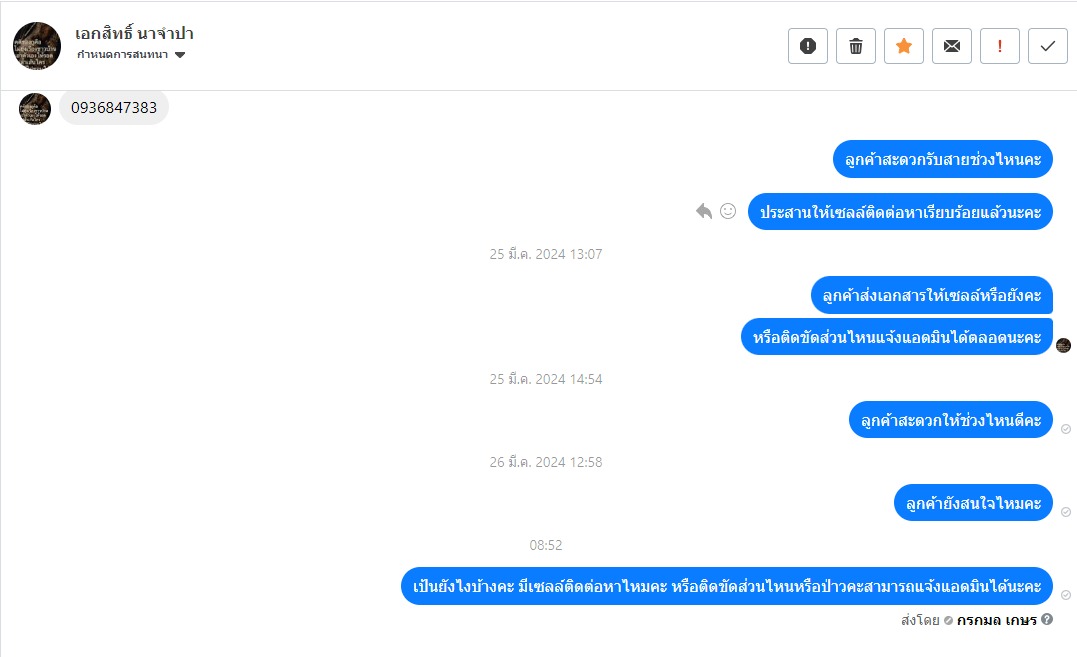
Task: Select message ลูกค้าสะดวกรับสายช่วงไหนคะ
Action: click(x=943, y=159)
